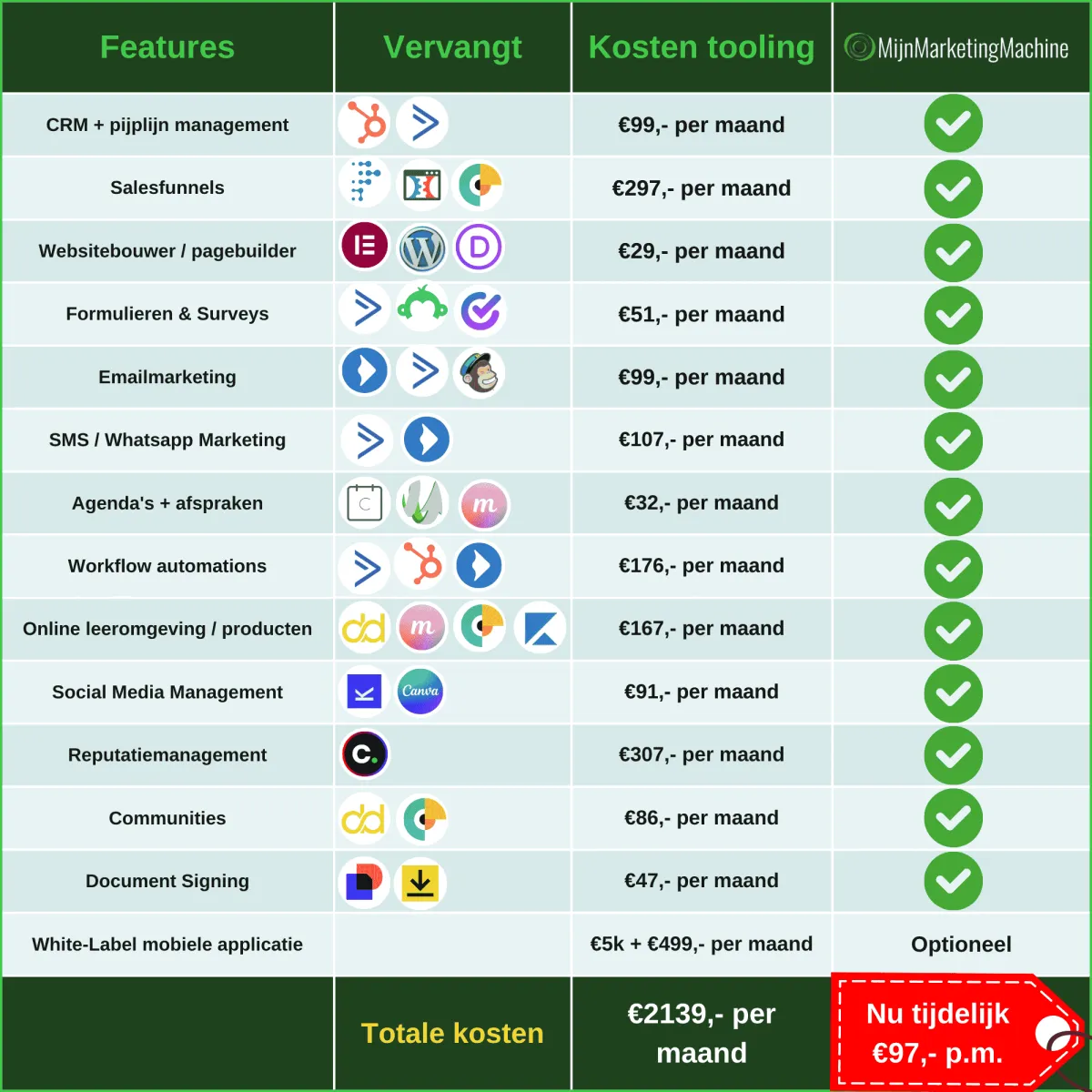Click the yellow Totale kosten label
This screenshot has width=1092, height=1092.
(x=452, y=1033)
